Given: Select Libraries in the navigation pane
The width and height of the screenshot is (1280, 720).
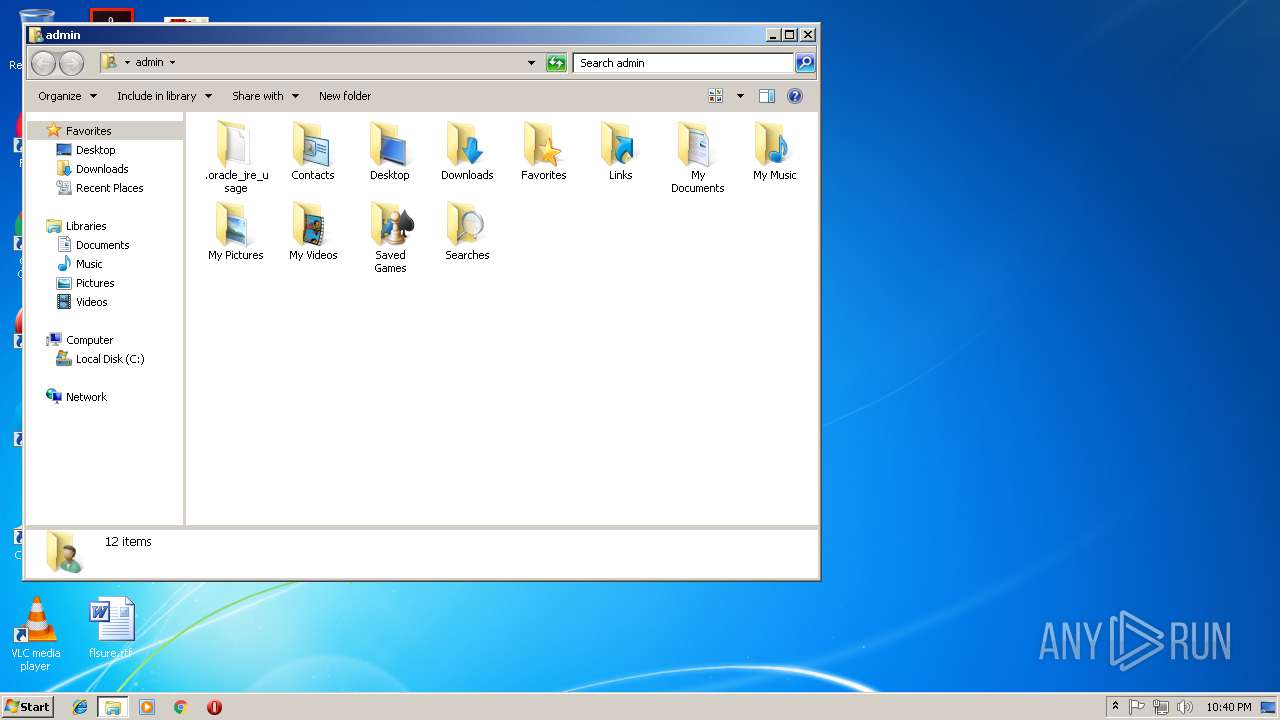Looking at the screenshot, I should coord(85,226).
